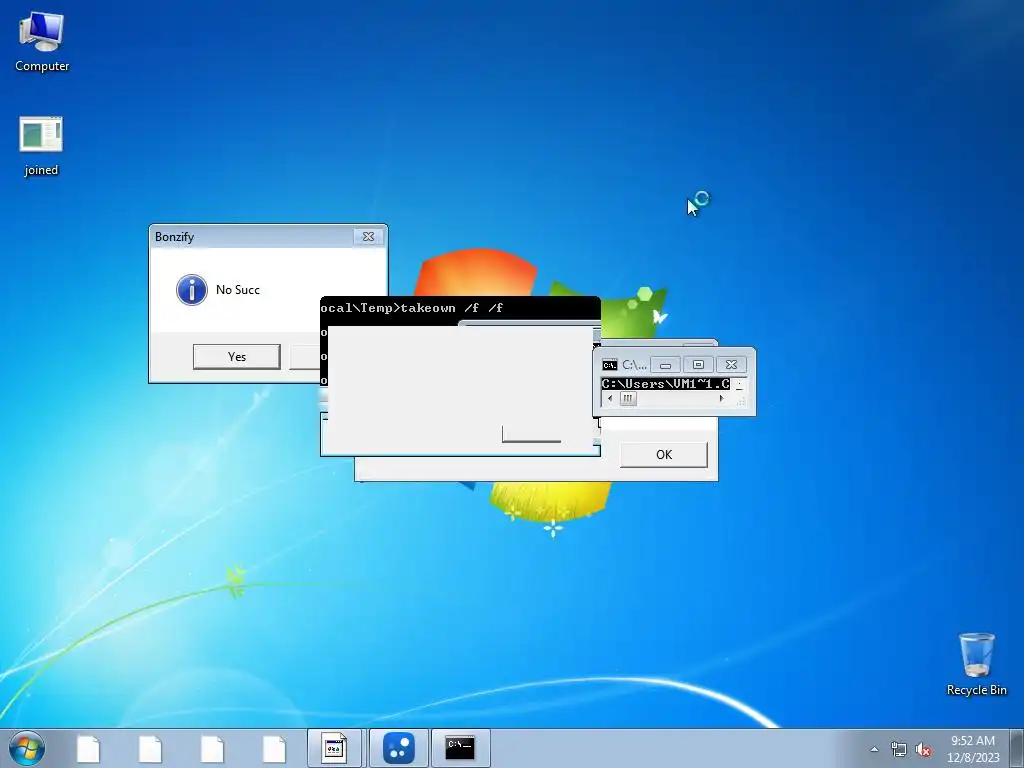Click the right scroll arrow in the cmd window
This screenshot has width=1024, height=768.
tap(722, 398)
